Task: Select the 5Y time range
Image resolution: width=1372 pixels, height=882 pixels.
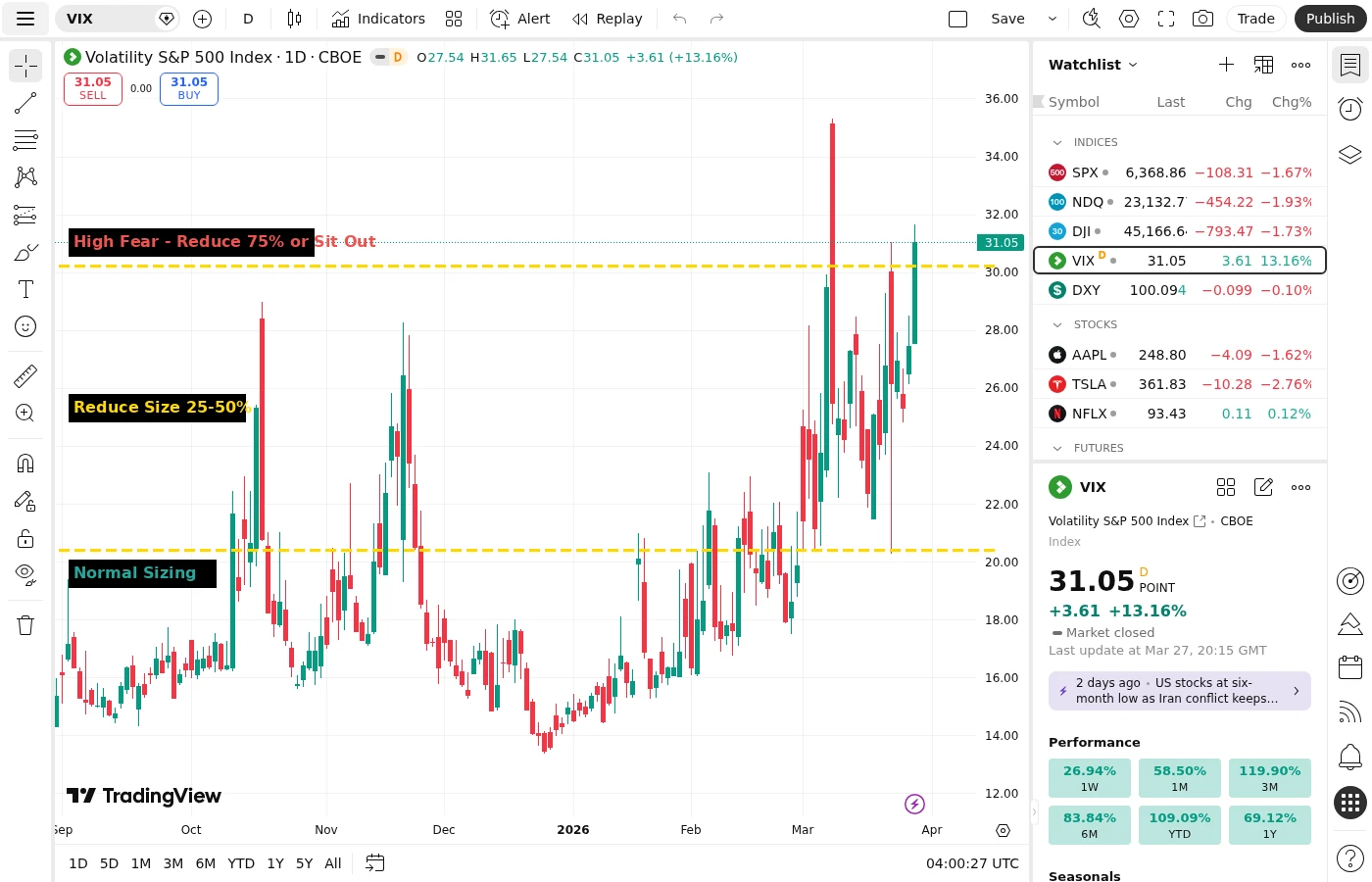Action: (304, 863)
